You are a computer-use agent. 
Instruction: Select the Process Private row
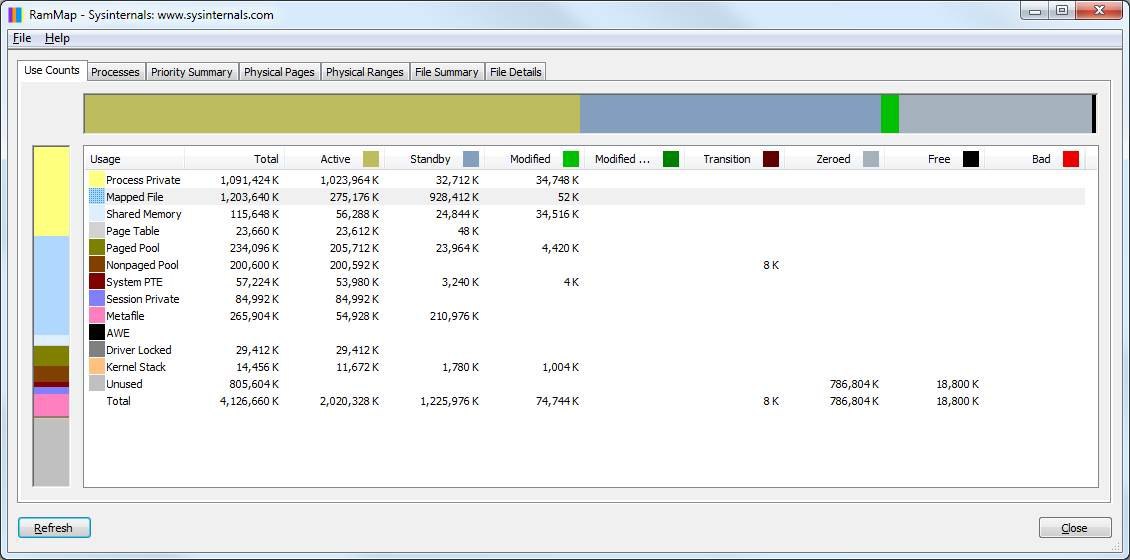(585, 180)
